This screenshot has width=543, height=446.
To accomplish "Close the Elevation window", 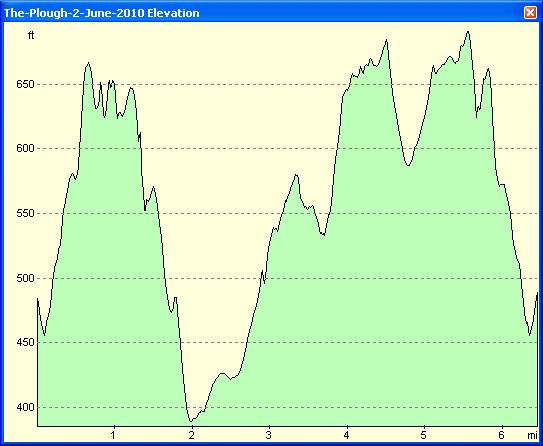I will (530, 13).
